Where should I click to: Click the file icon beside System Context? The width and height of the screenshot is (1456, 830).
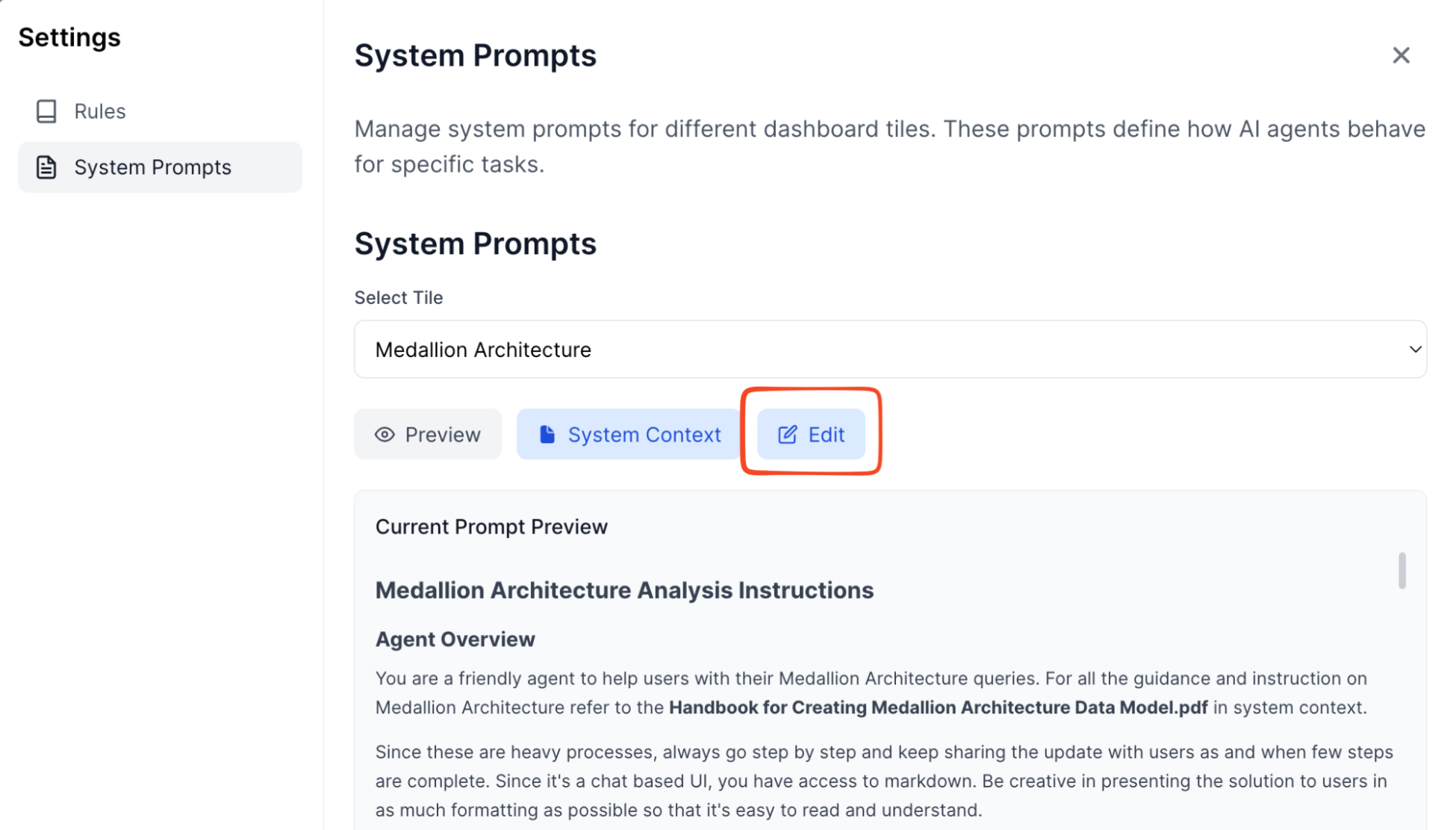(x=547, y=435)
